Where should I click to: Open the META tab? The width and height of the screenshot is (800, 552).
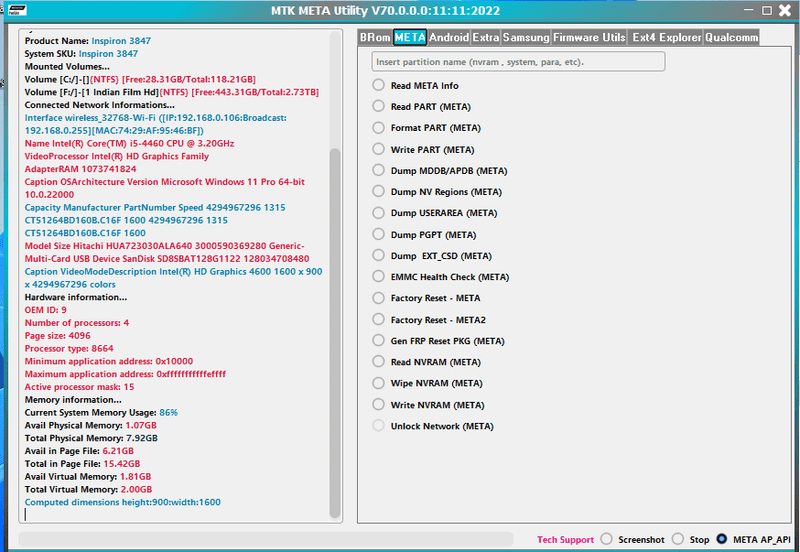coord(410,37)
